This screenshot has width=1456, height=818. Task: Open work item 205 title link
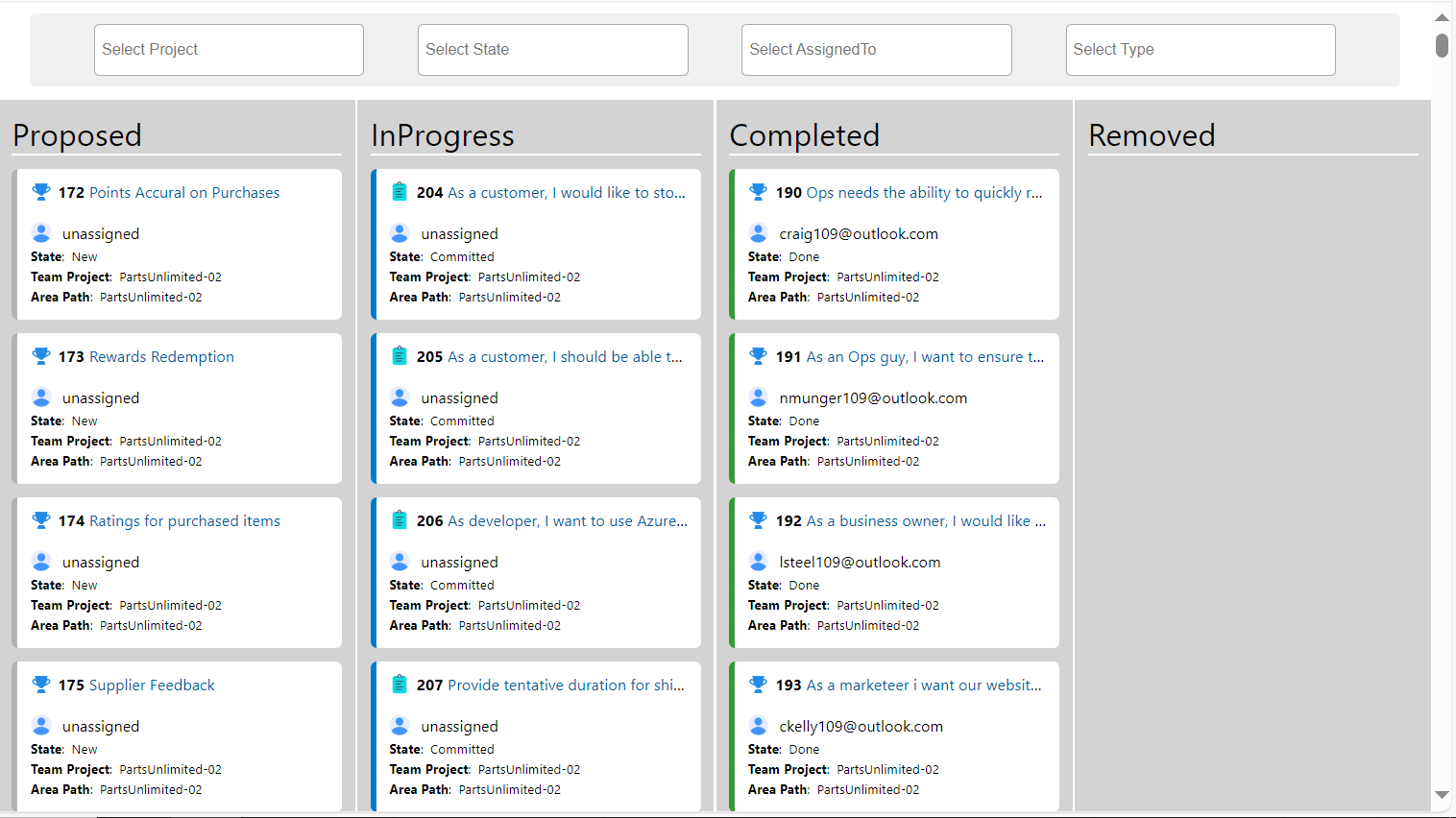pos(565,357)
